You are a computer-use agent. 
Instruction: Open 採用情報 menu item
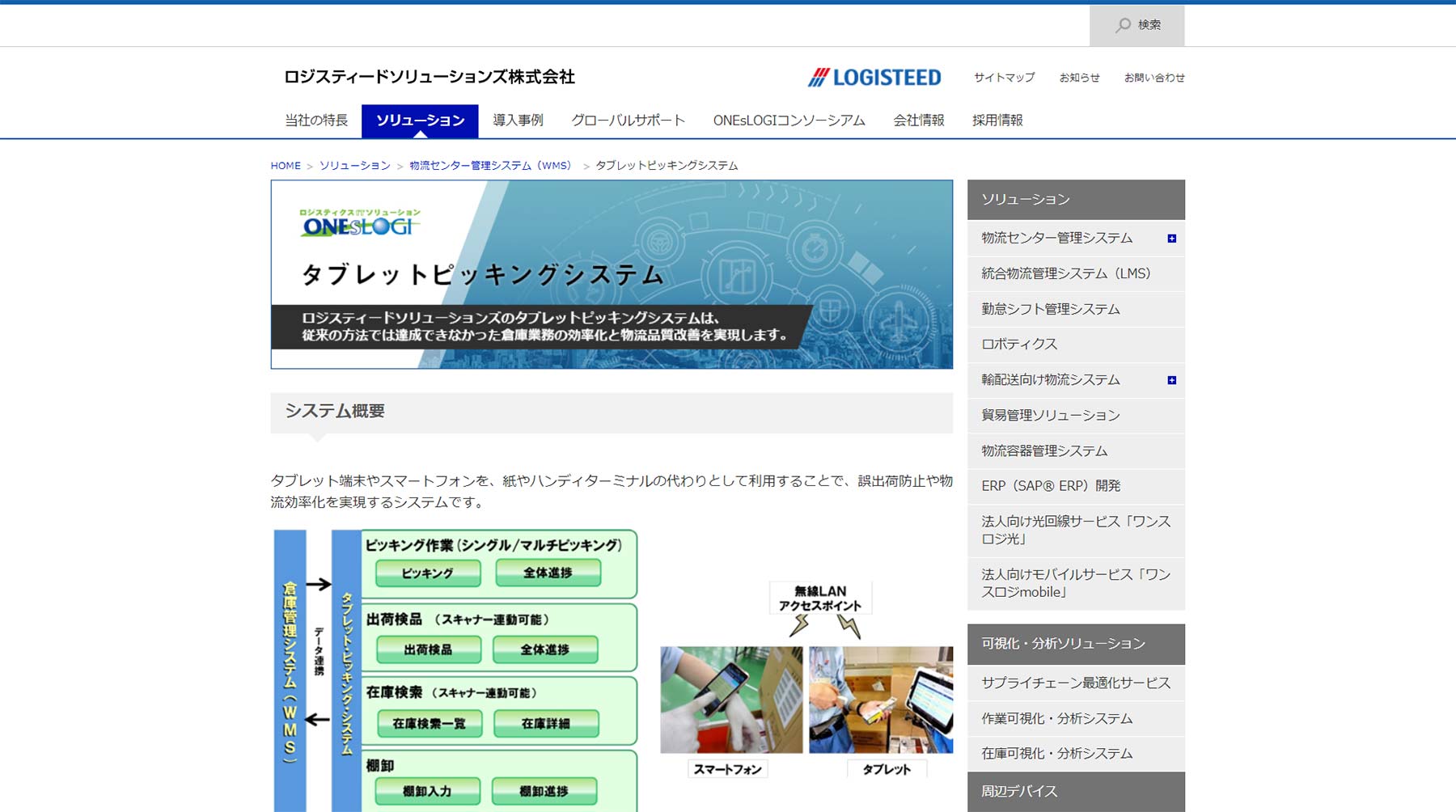pos(997,121)
